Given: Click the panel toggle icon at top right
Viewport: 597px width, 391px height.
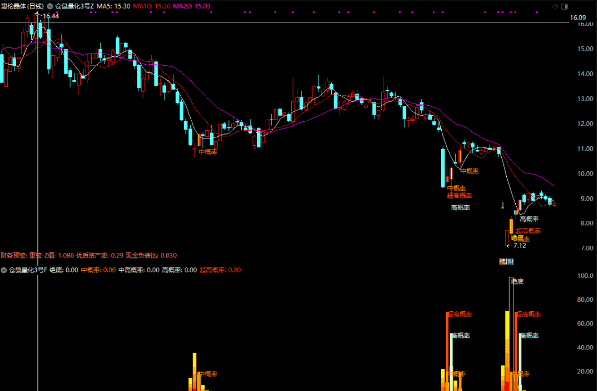Looking at the screenshot, I should pyautogui.click(x=565, y=6).
